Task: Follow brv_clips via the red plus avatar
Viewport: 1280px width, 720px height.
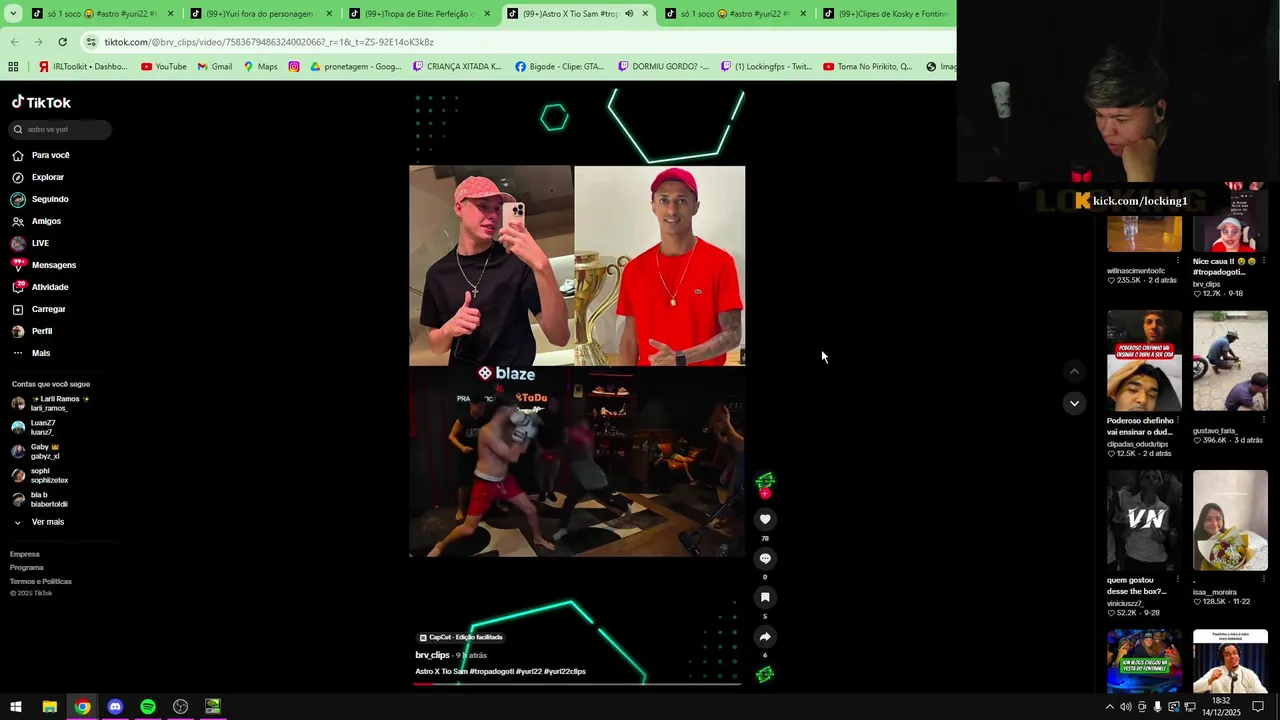Action: (765, 493)
